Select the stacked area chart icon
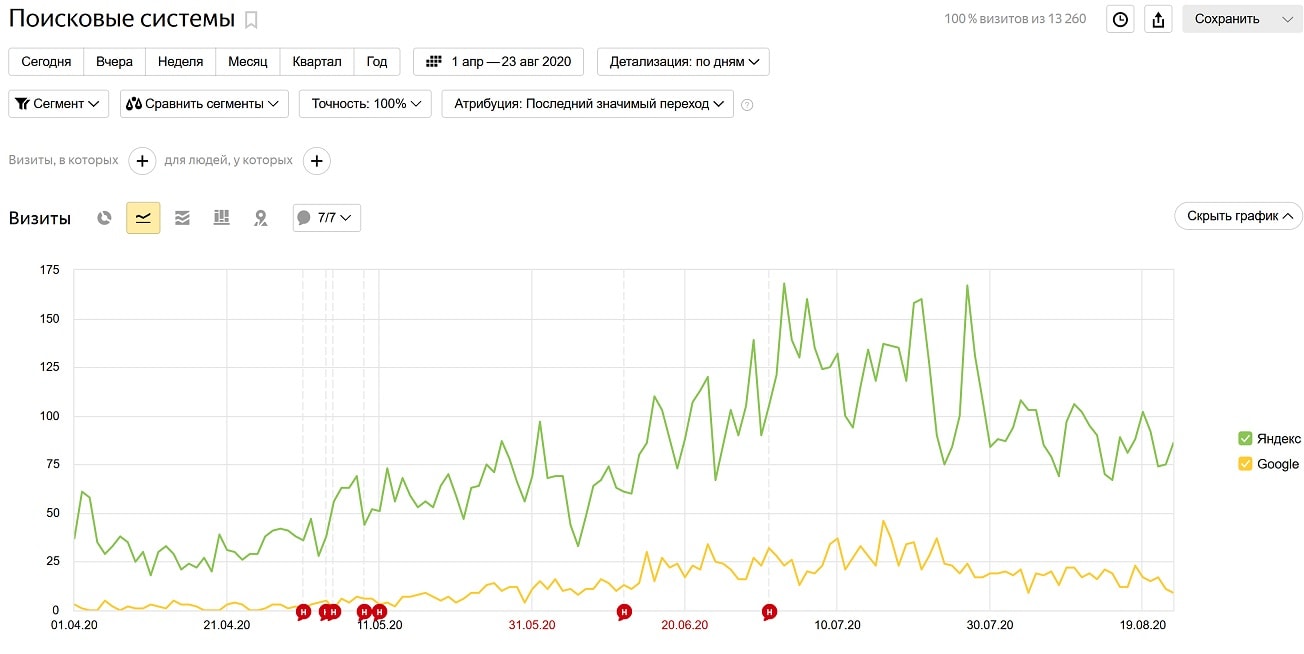 click(182, 218)
